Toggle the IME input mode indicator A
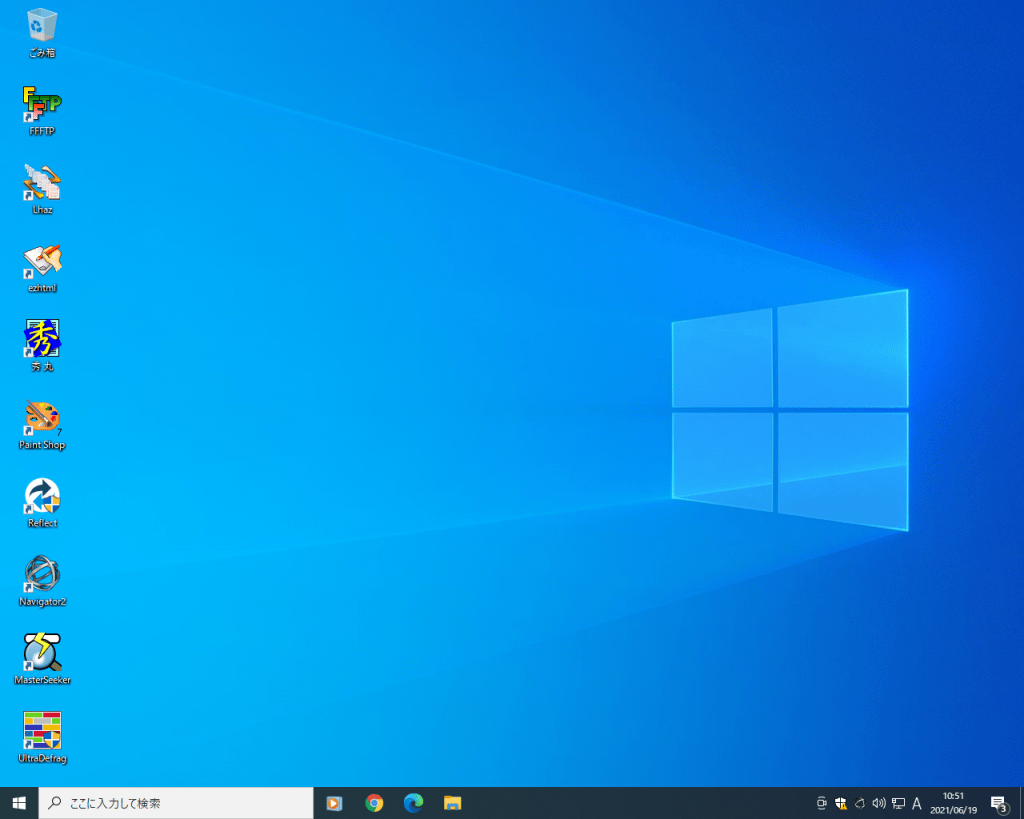 (x=917, y=803)
